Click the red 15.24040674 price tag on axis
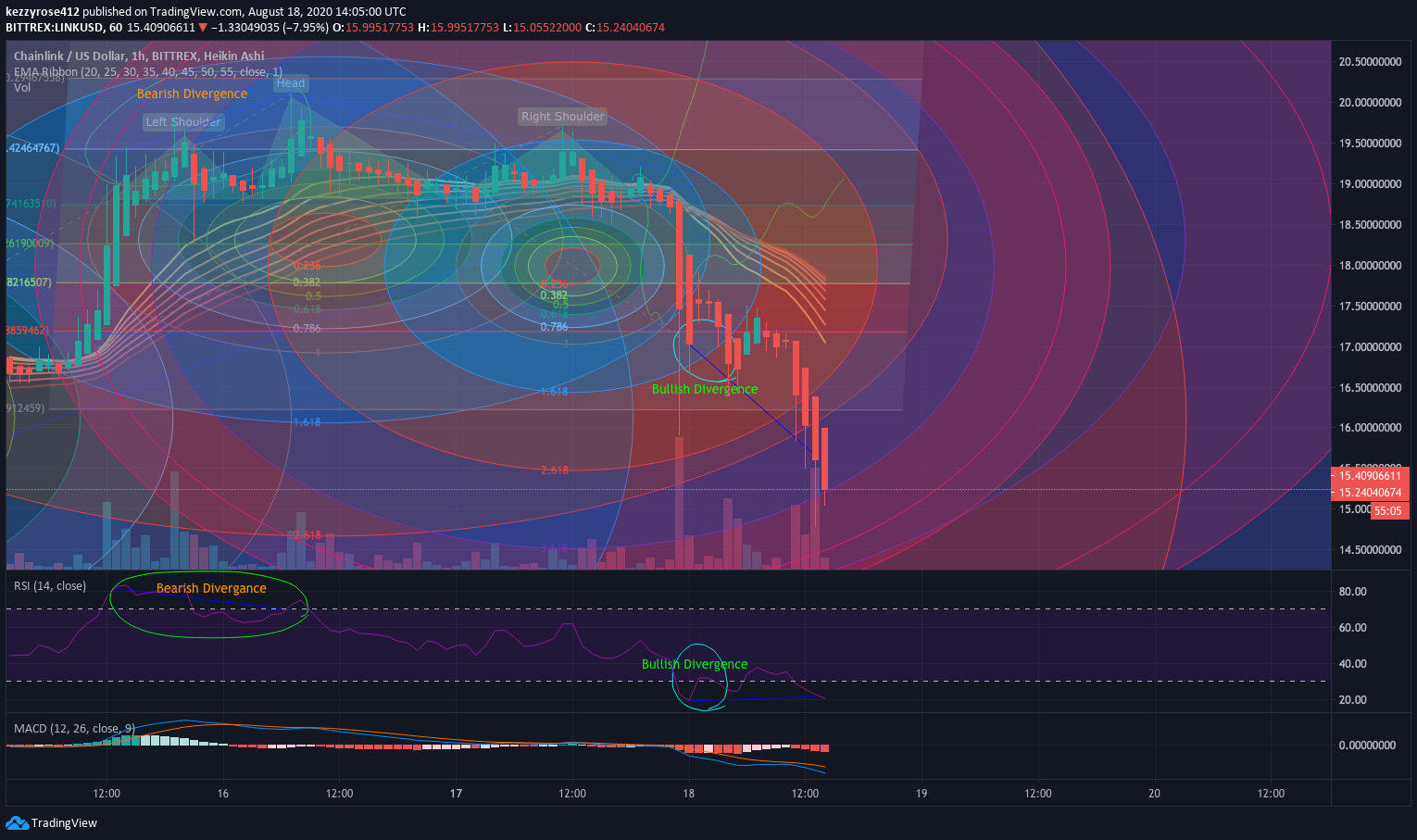This screenshot has height=840, width=1417. pos(1370,493)
